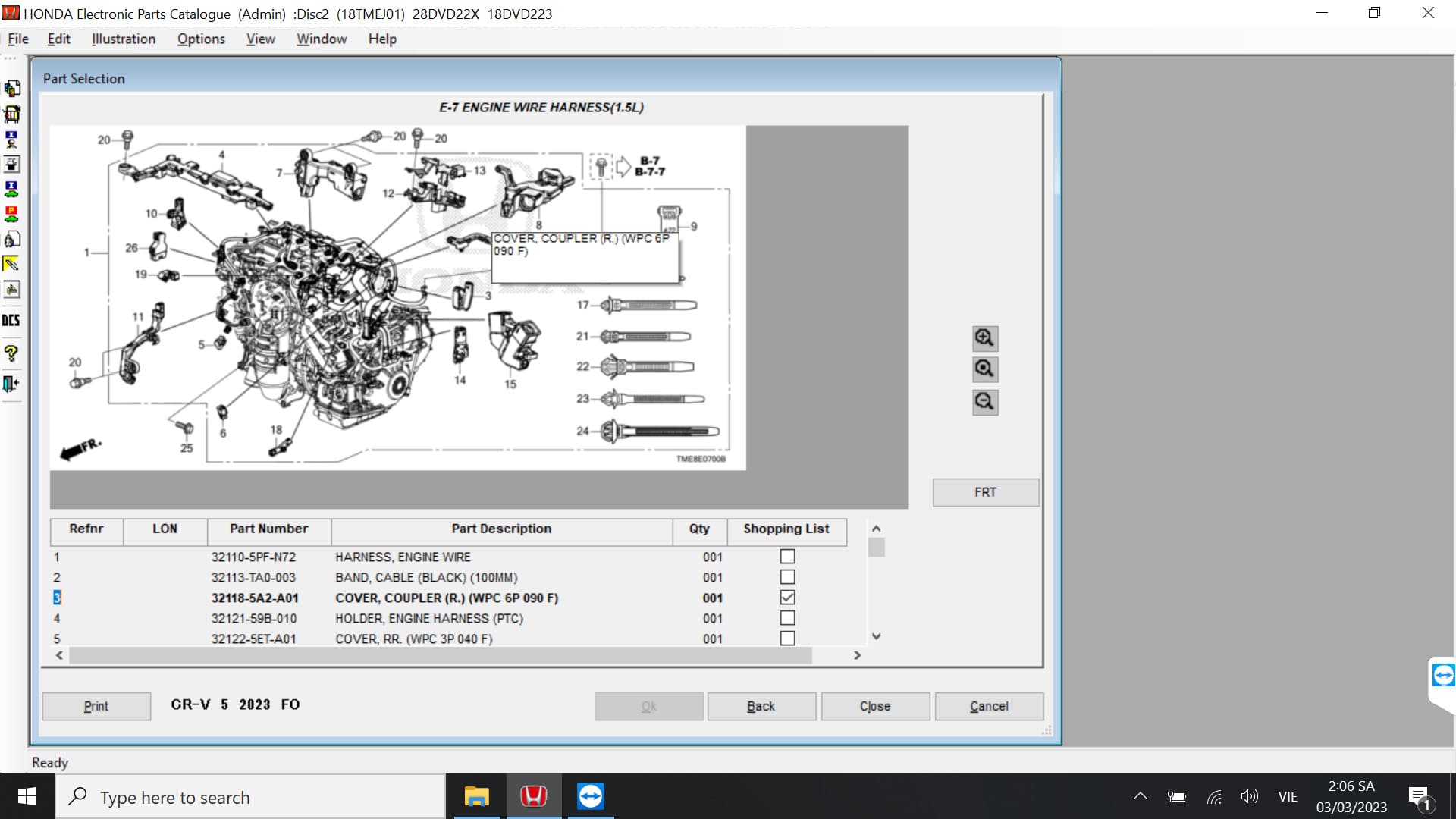Image resolution: width=1456 pixels, height=819 pixels.
Task: Open the Edit menu
Action: [x=58, y=39]
